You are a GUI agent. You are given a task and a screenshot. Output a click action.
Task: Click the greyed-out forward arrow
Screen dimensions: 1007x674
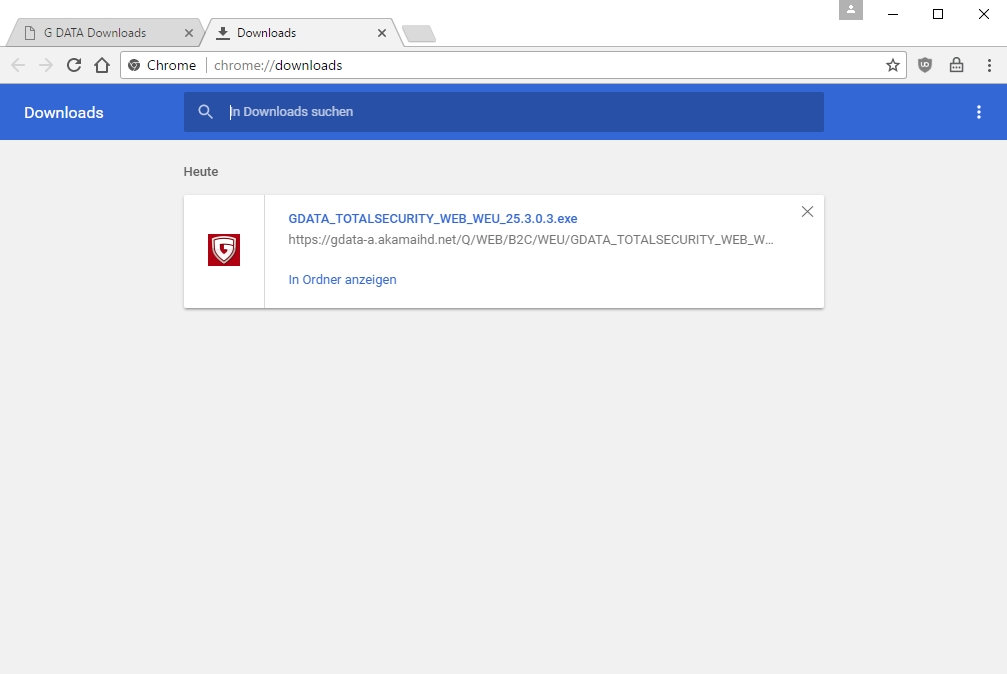tap(46, 65)
